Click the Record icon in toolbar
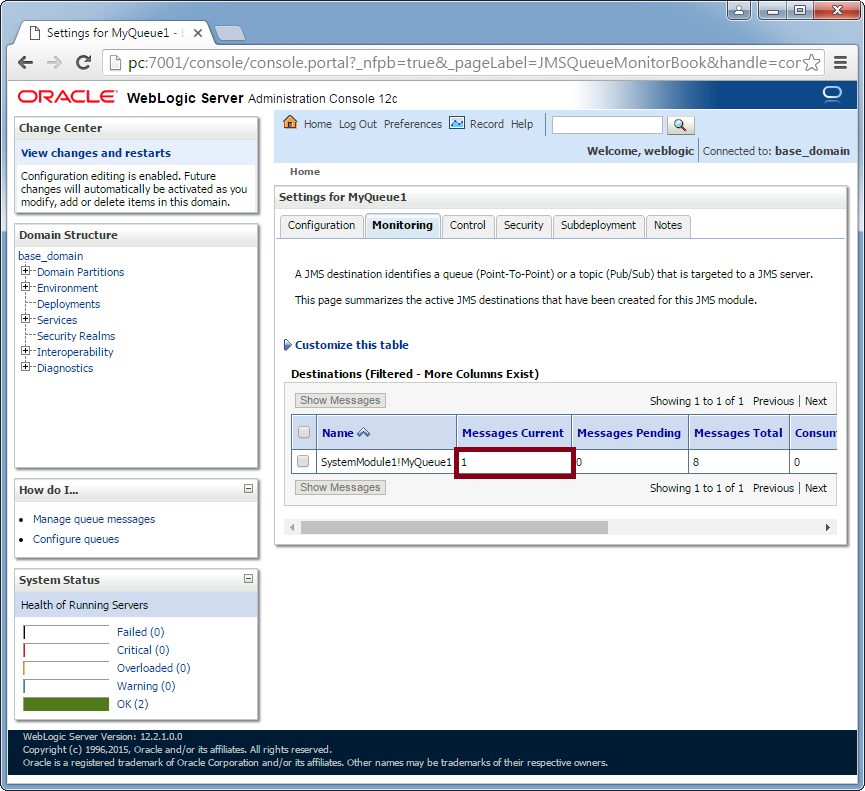The image size is (865, 791). point(457,123)
